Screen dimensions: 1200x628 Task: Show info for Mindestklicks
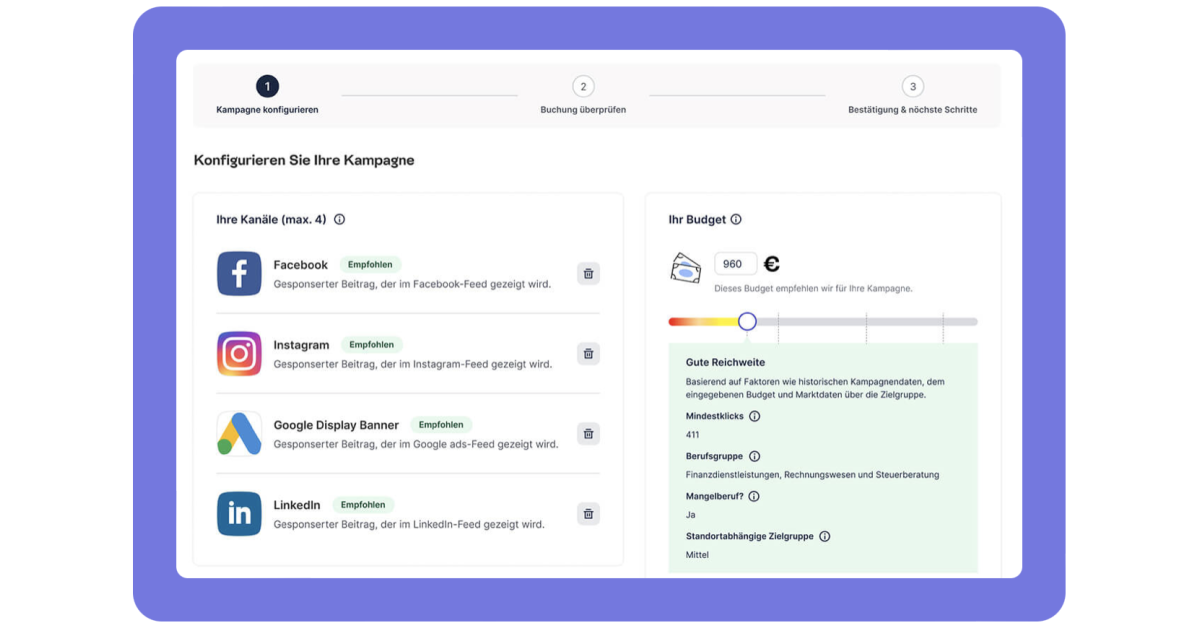coord(754,416)
